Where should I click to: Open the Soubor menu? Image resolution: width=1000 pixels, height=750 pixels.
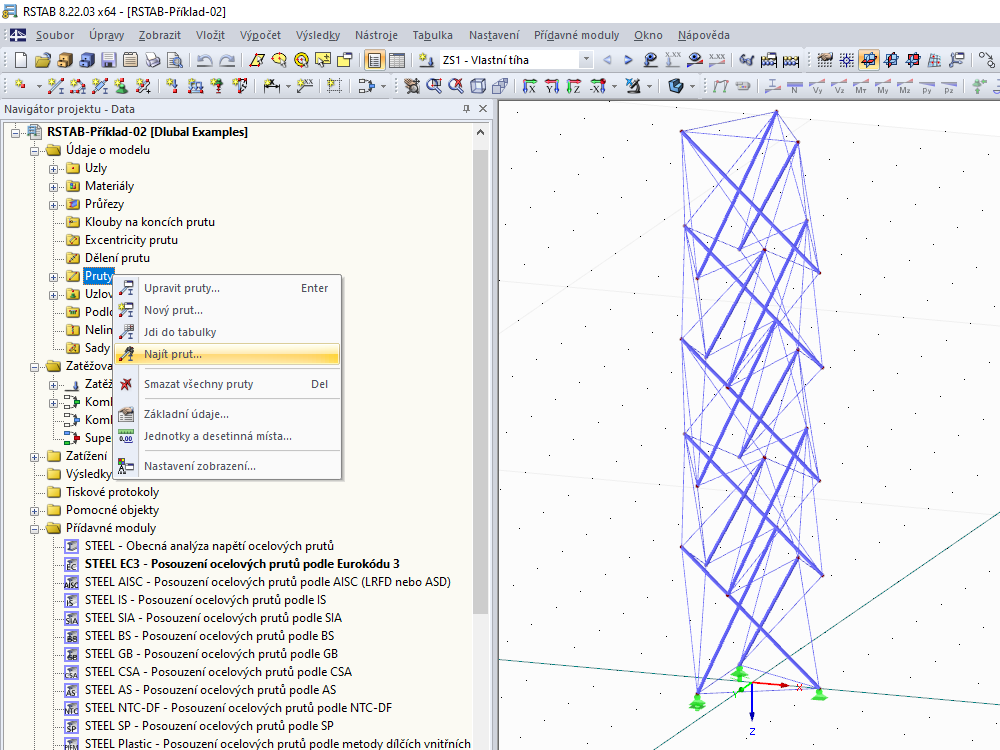(54, 35)
